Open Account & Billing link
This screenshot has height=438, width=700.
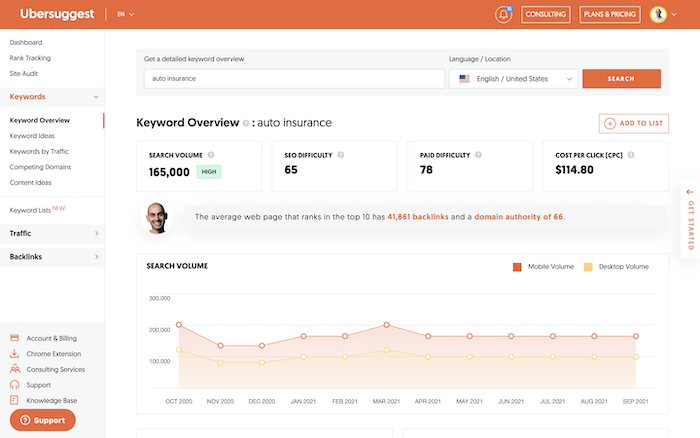(x=51, y=338)
